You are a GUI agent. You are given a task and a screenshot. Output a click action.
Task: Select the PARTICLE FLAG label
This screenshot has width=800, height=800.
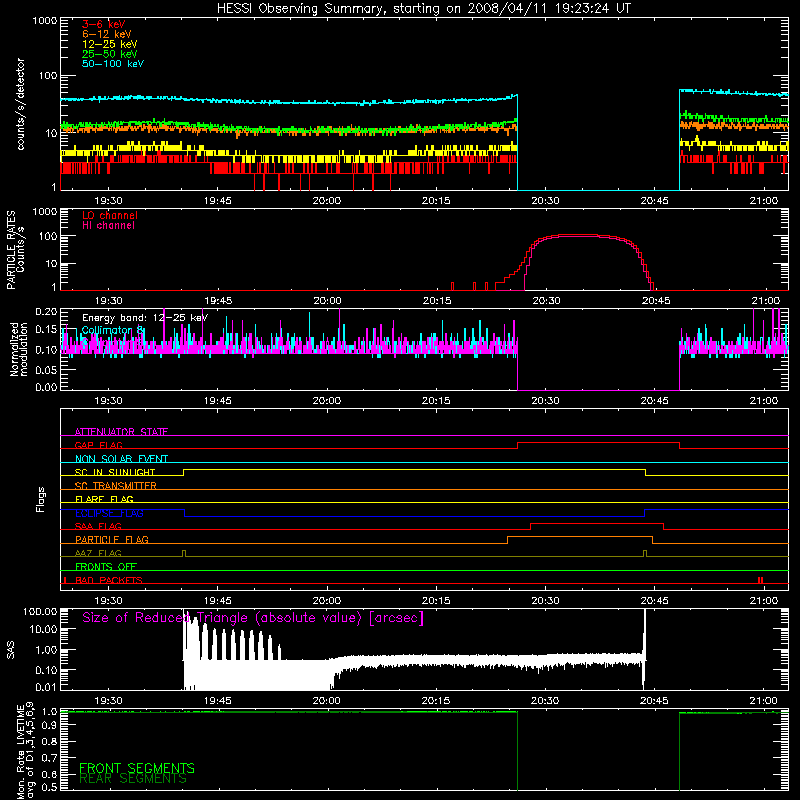(112, 539)
